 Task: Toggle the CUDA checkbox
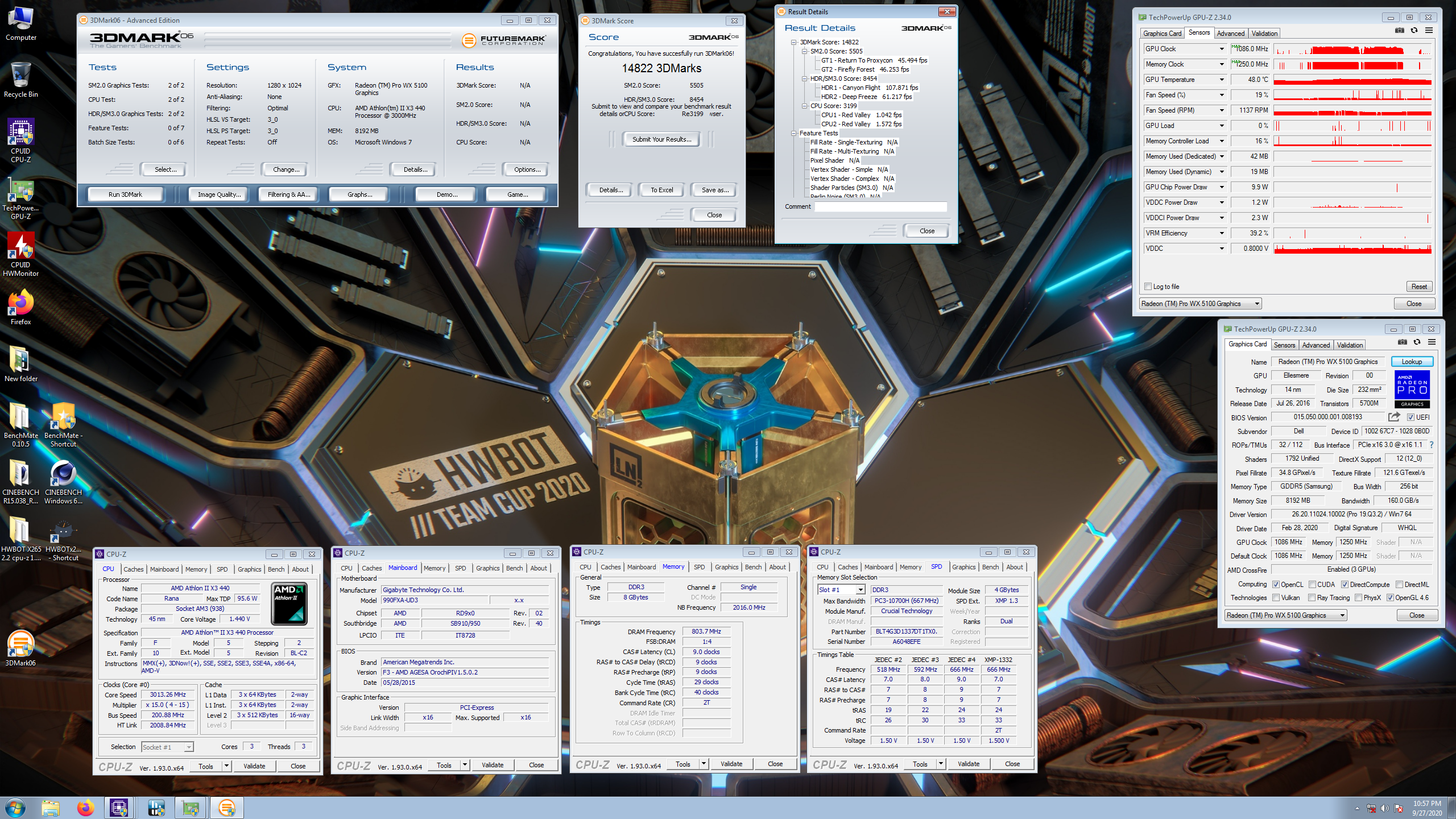pos(1312,585)
